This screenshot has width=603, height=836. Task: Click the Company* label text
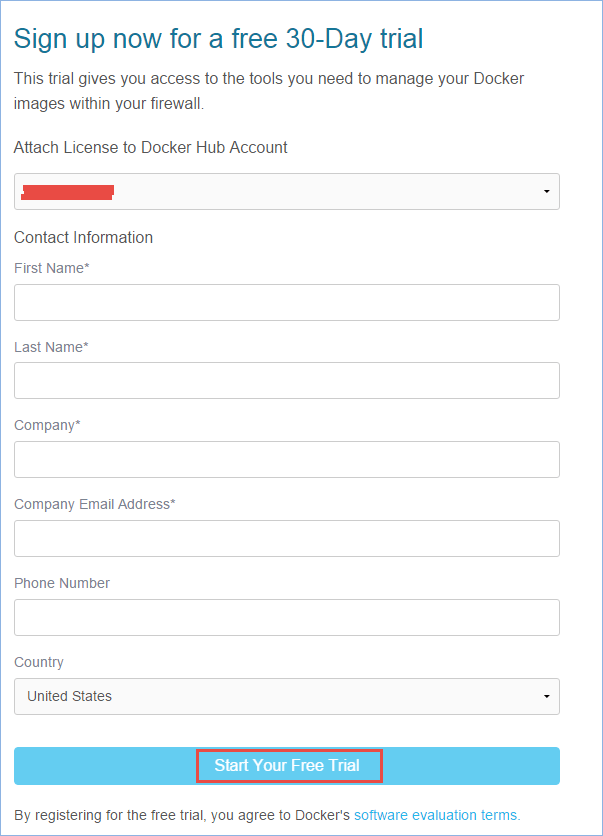(x=47, y=425)
